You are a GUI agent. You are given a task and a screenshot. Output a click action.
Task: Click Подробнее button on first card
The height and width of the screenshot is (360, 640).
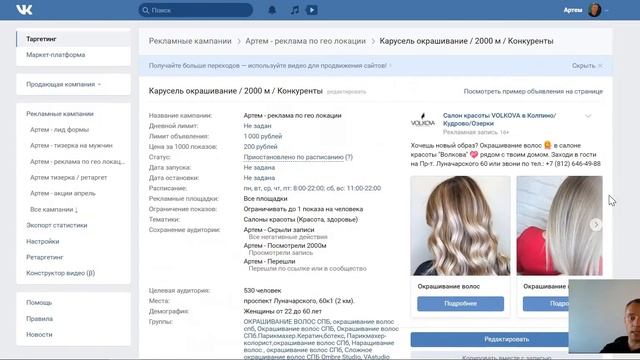point(460,304)
